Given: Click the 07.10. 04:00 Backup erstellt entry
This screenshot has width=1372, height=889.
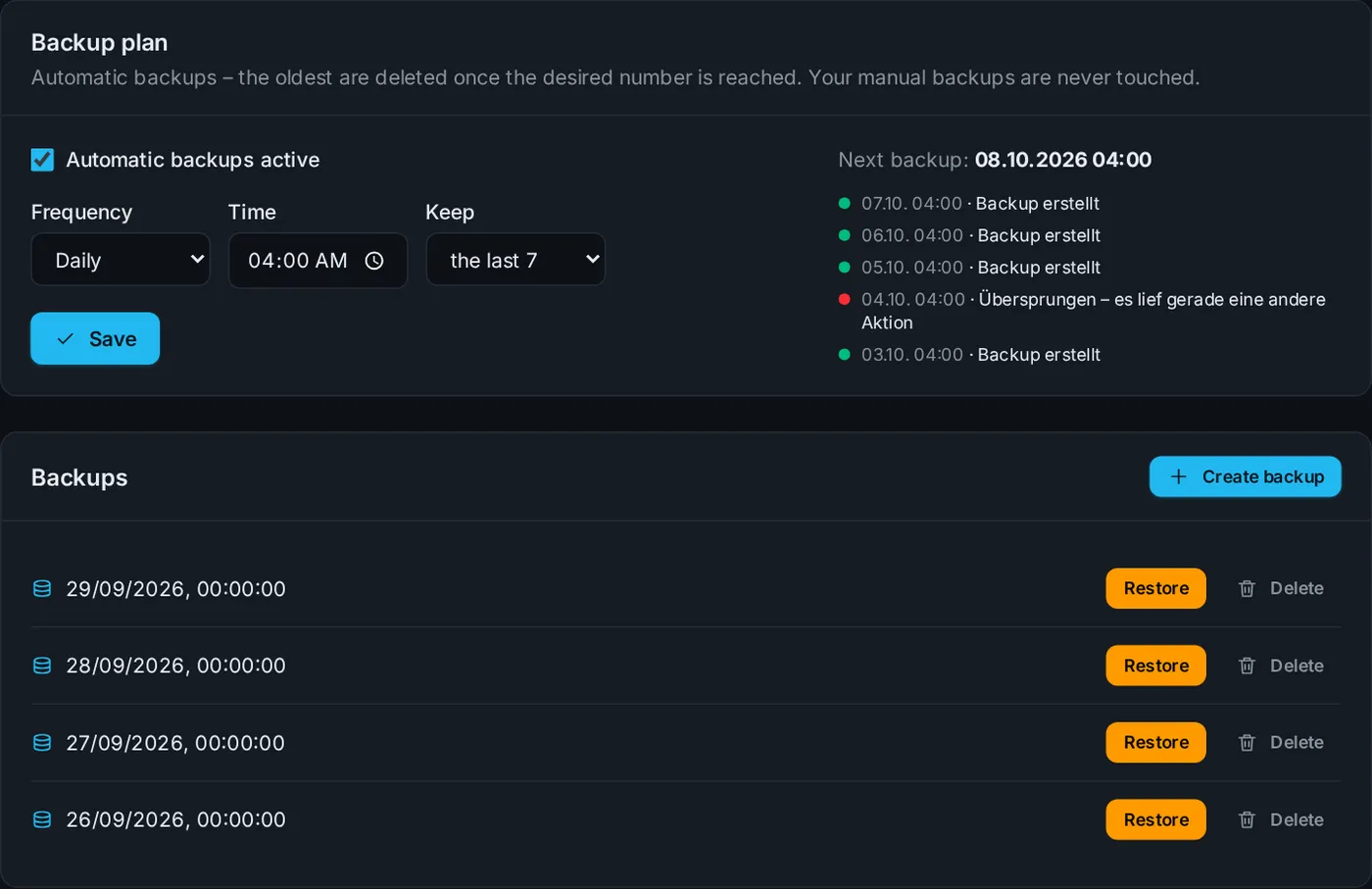Looking at the screenshot, I should click(980, 204).
